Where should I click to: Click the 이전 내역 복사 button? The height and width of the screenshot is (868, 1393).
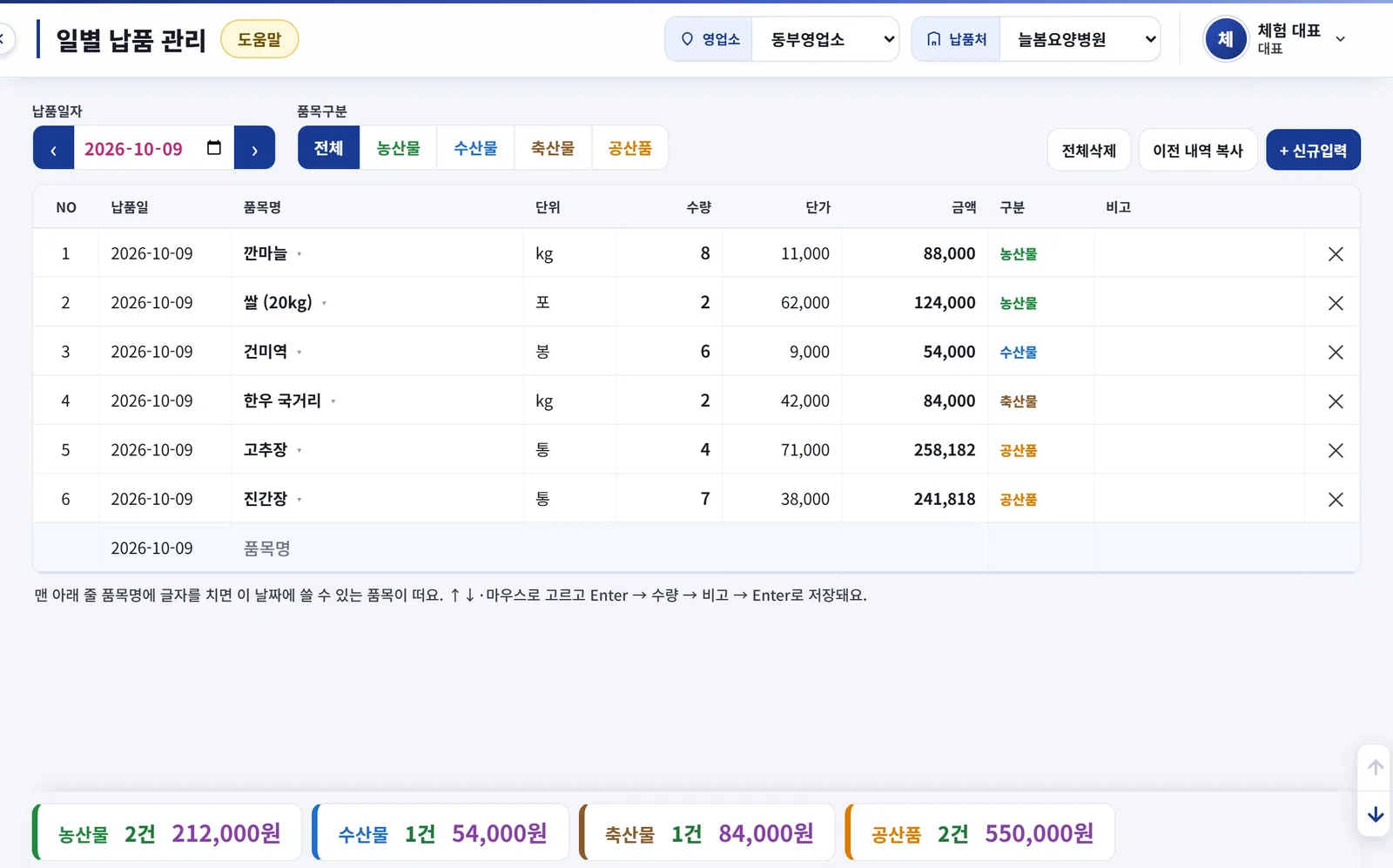click(x=1198, y=150)
